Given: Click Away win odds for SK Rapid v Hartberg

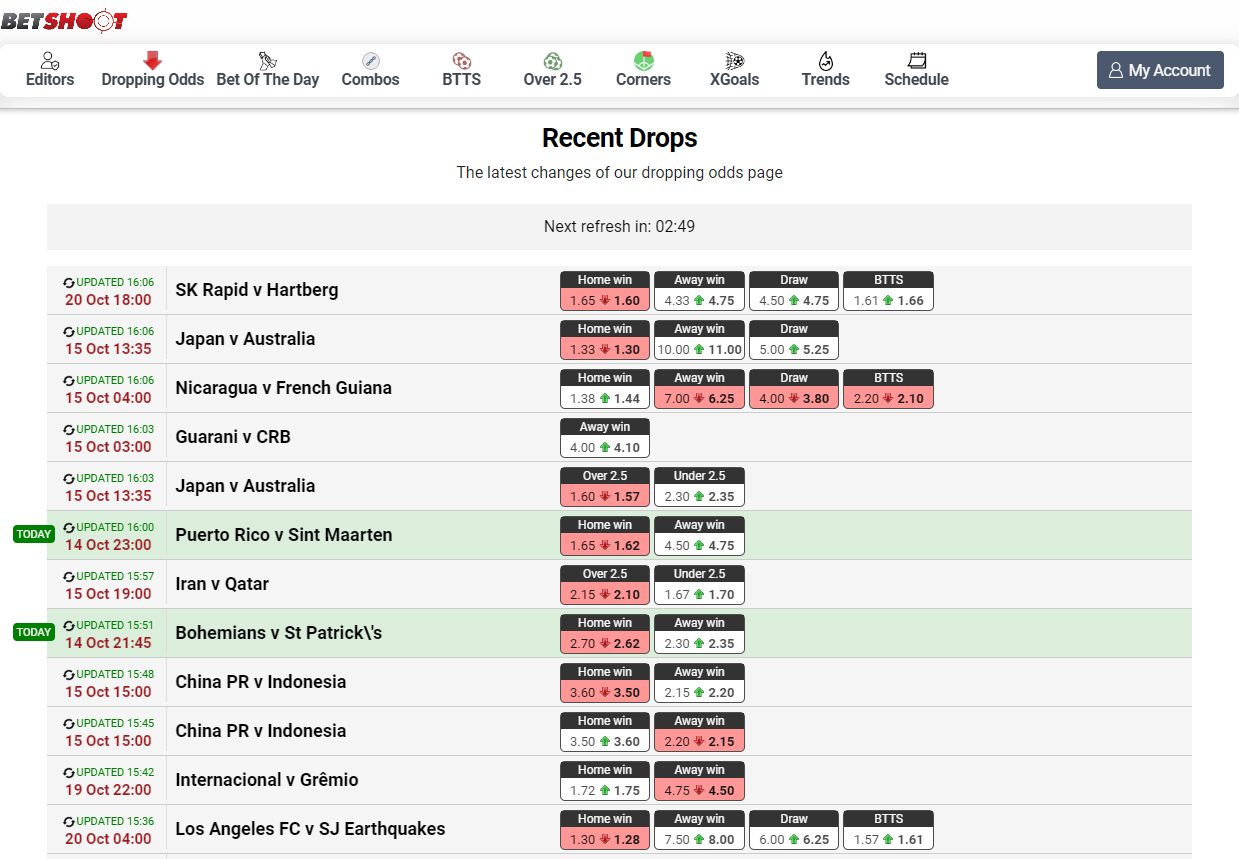Looking at the screenshot, I should click(699, 291).
